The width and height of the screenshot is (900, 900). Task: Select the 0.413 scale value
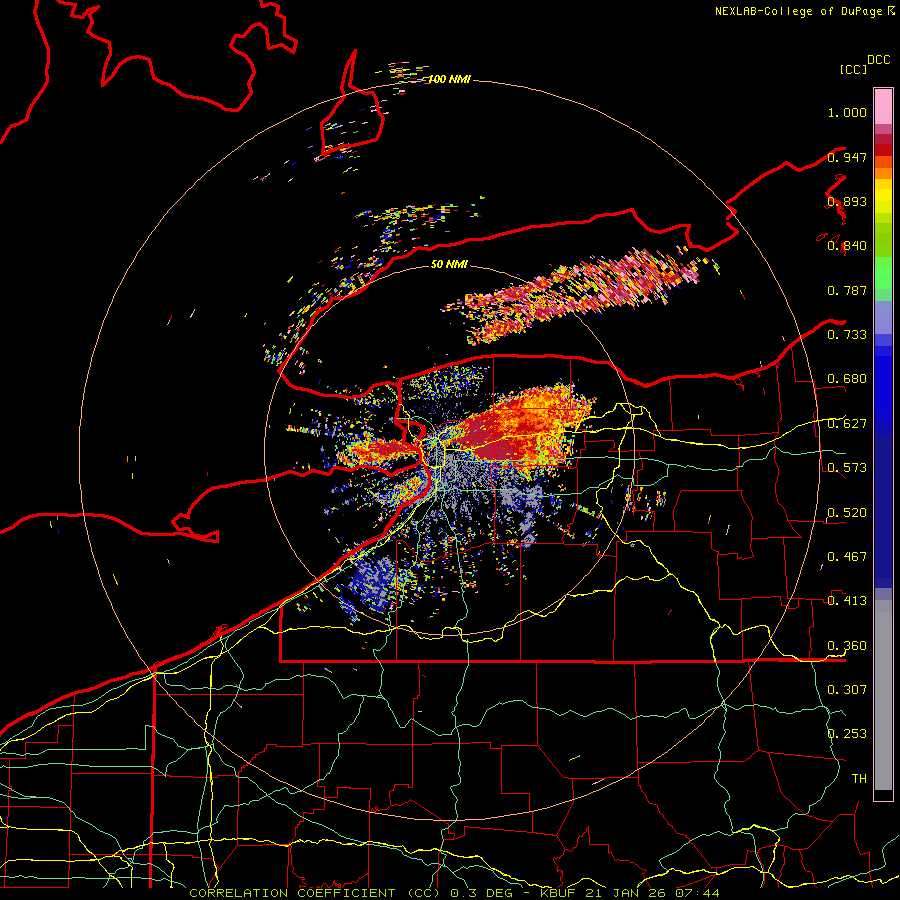tap(847, 601)
